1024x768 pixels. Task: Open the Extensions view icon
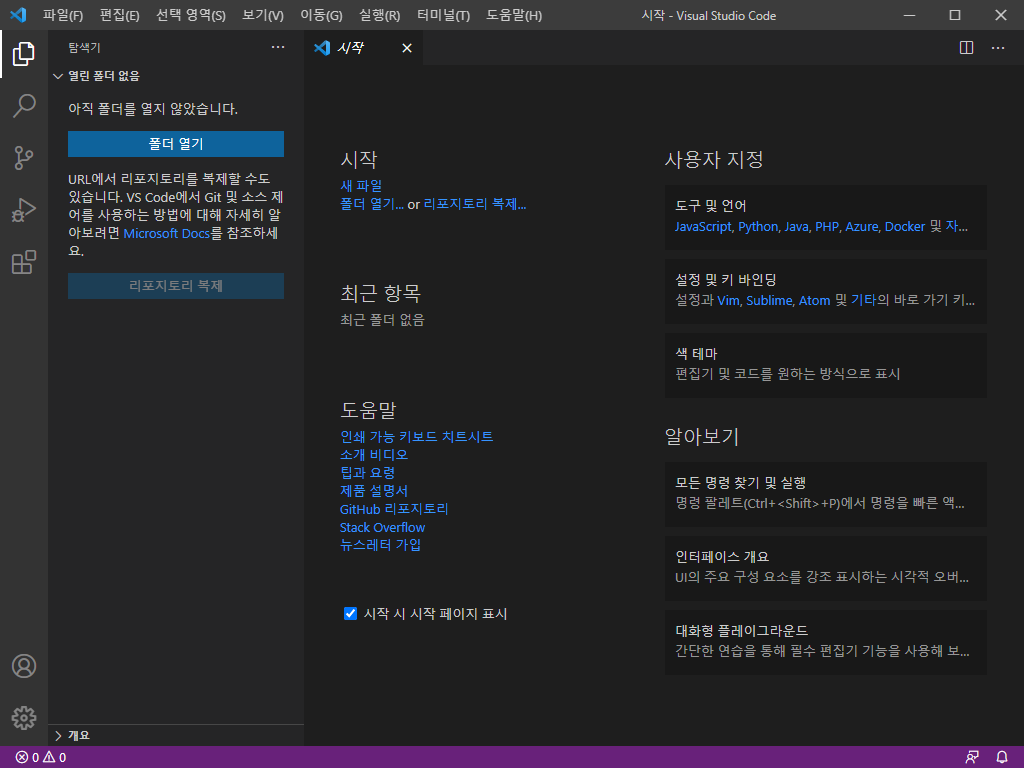[24, 263]
